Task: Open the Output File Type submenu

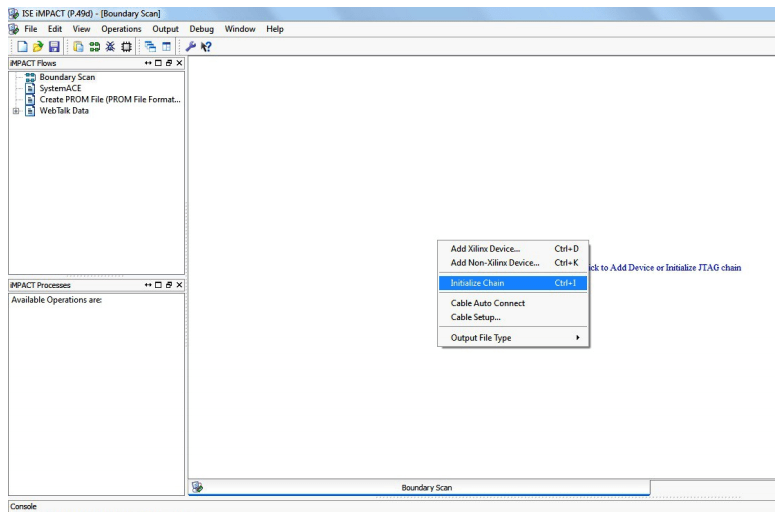Action: point(512,338)
